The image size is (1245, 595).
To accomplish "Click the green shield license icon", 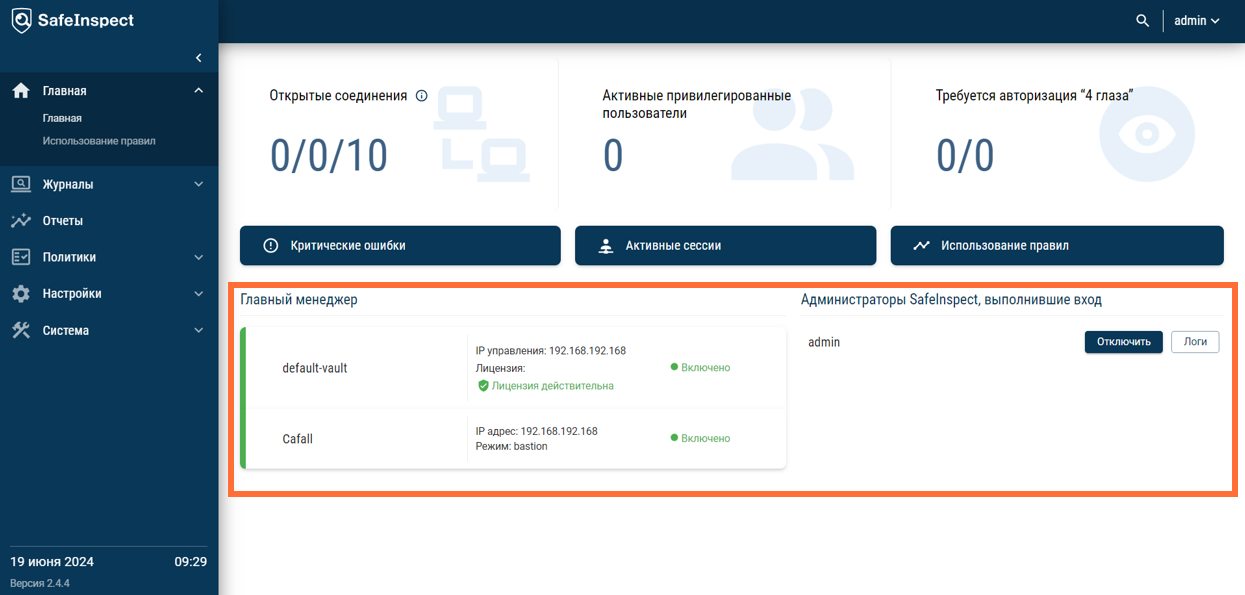I will click(483, 385).
